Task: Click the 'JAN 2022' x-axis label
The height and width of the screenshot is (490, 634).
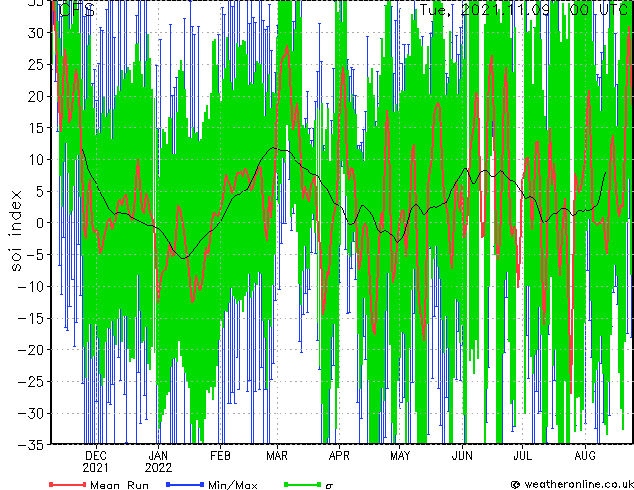Action: pyautogui.click(x=158, y=462)
